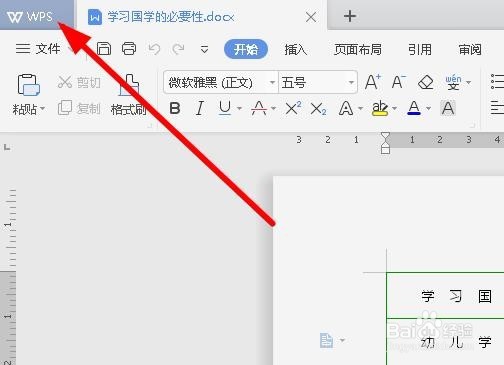Screen dimensions: 504x365
Task: Apply the font color A
Action: pos(414,108)
